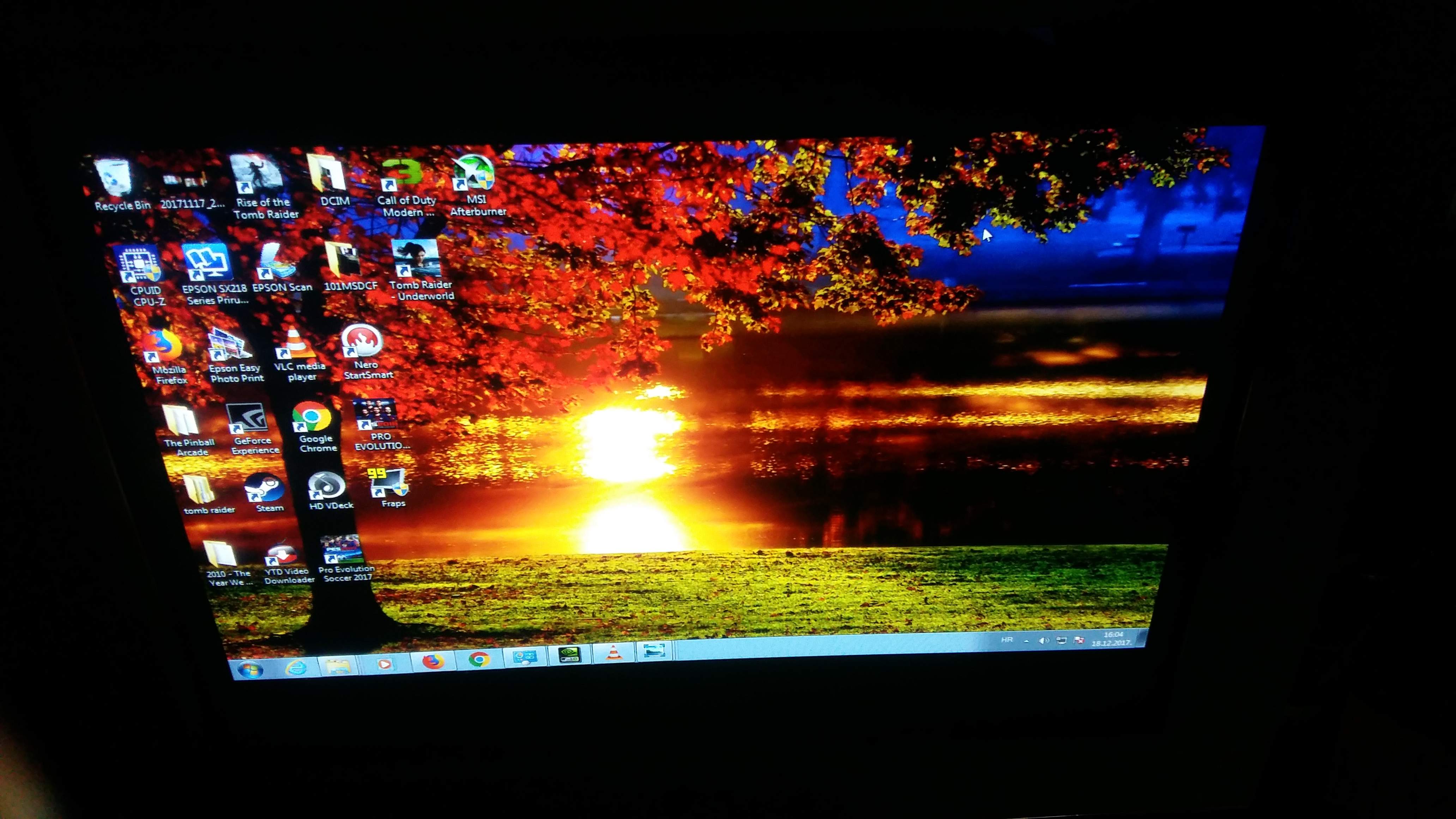Screen dimensions: 1456x819
Task: Click the NVIDIA icon on the taskbar
Action: tap(570, 655)
